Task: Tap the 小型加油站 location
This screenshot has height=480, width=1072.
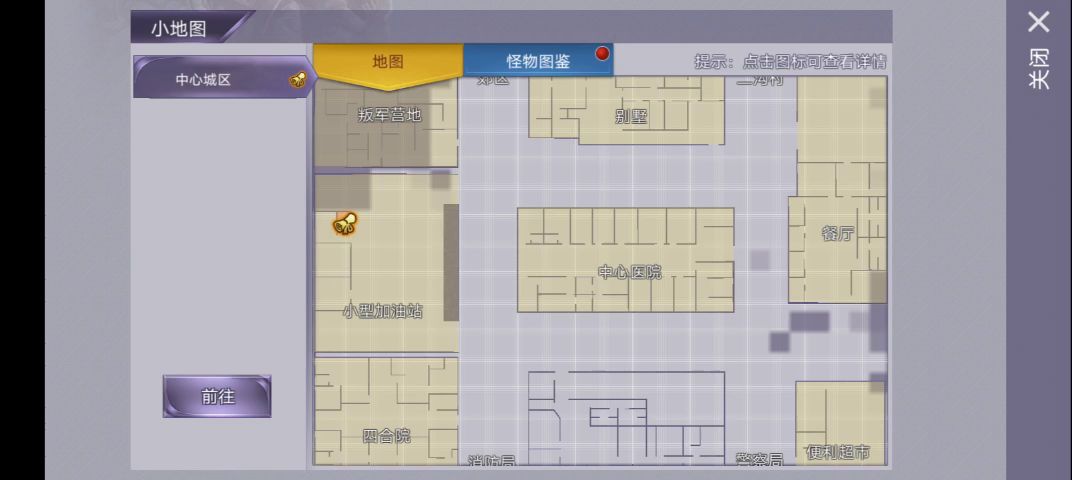Action: 383,311
